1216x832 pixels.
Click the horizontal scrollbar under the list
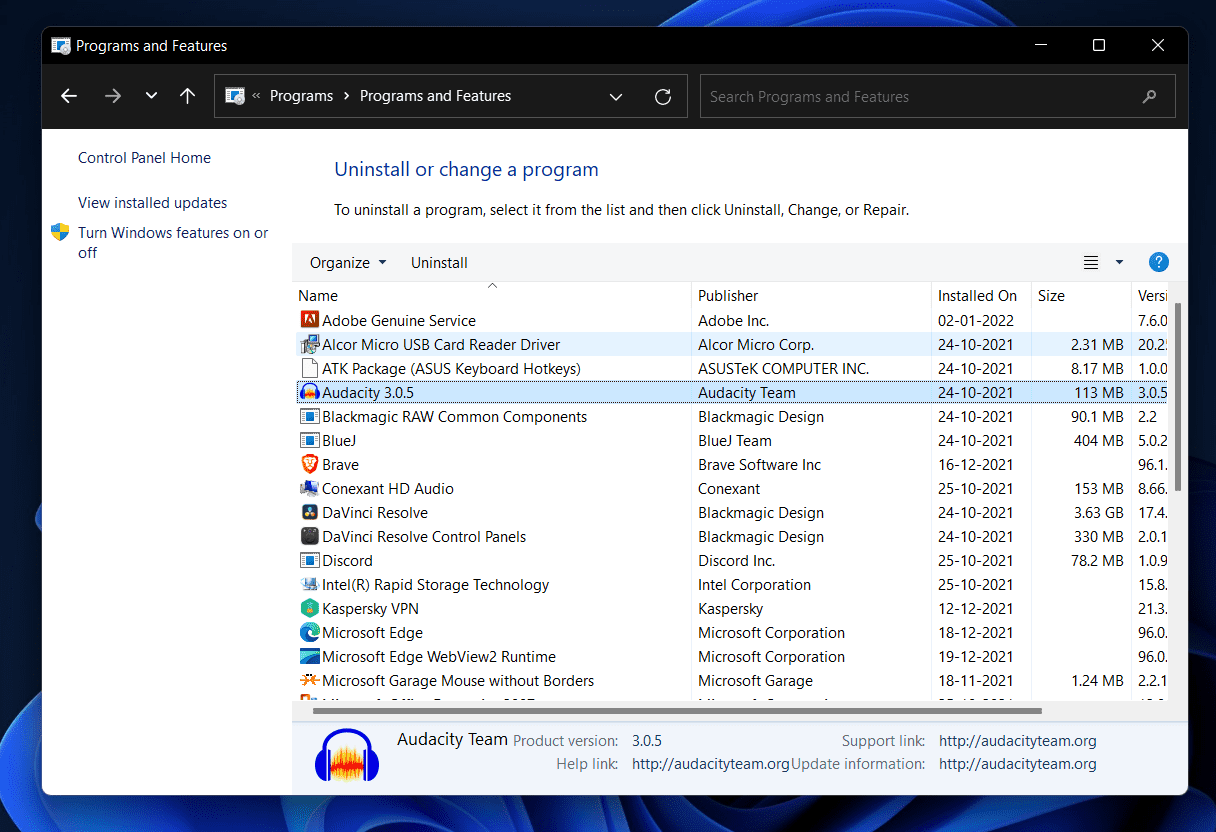click(x=676, y=711)
